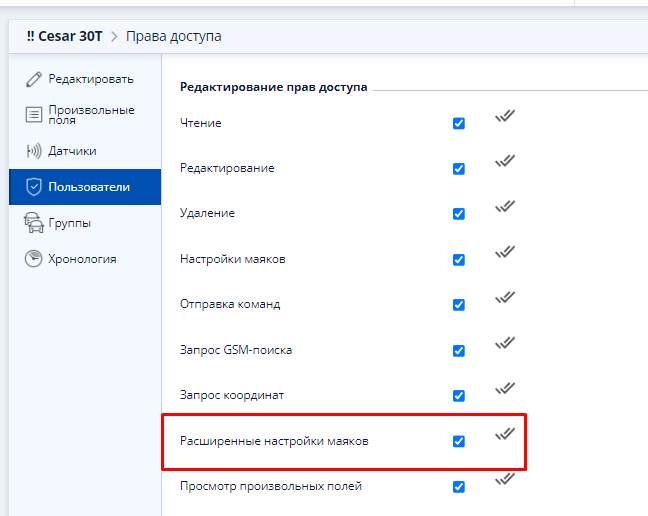Uncheck Просмотр произвольных полей checkbox
This screenshot has height=516, width=648.
tap(459, 487)
